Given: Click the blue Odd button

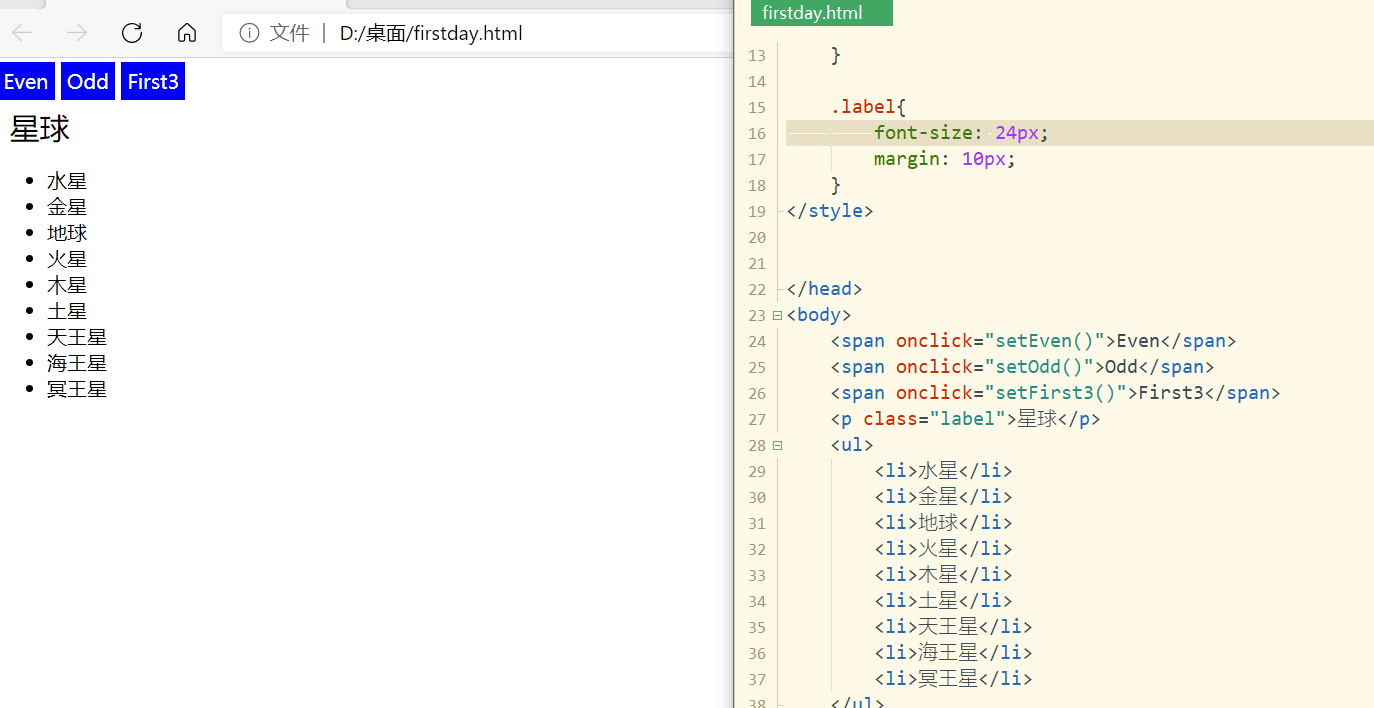Looking at the screenshot, I should pyautogui.click(x=88, y=81).
